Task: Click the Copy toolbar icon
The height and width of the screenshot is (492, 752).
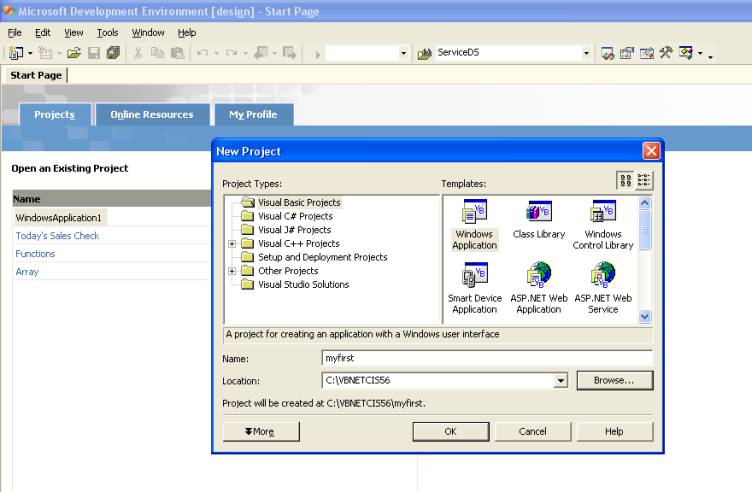Action: click(x=157, y=53)
